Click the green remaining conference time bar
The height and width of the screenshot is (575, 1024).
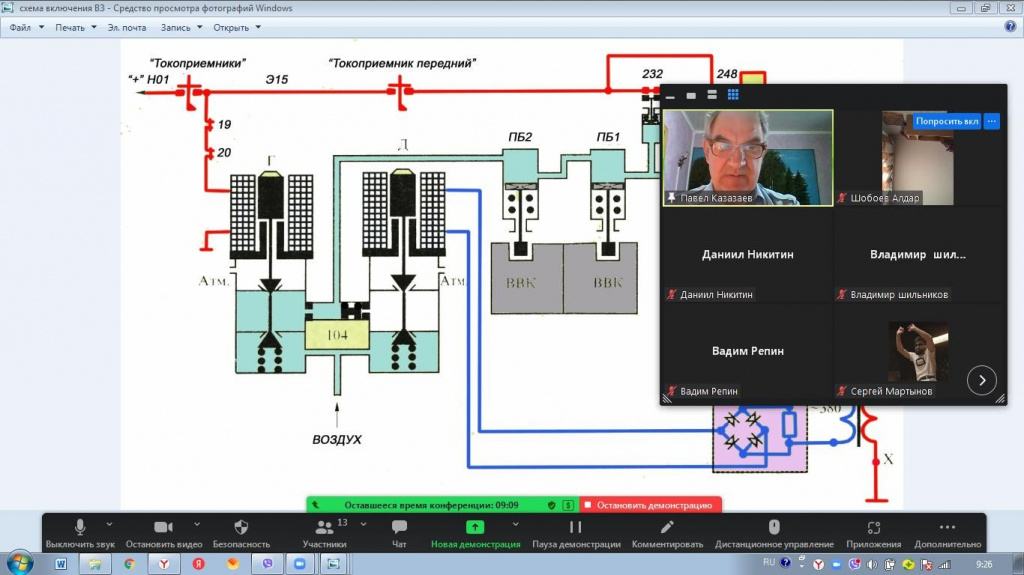click(431, 505)
